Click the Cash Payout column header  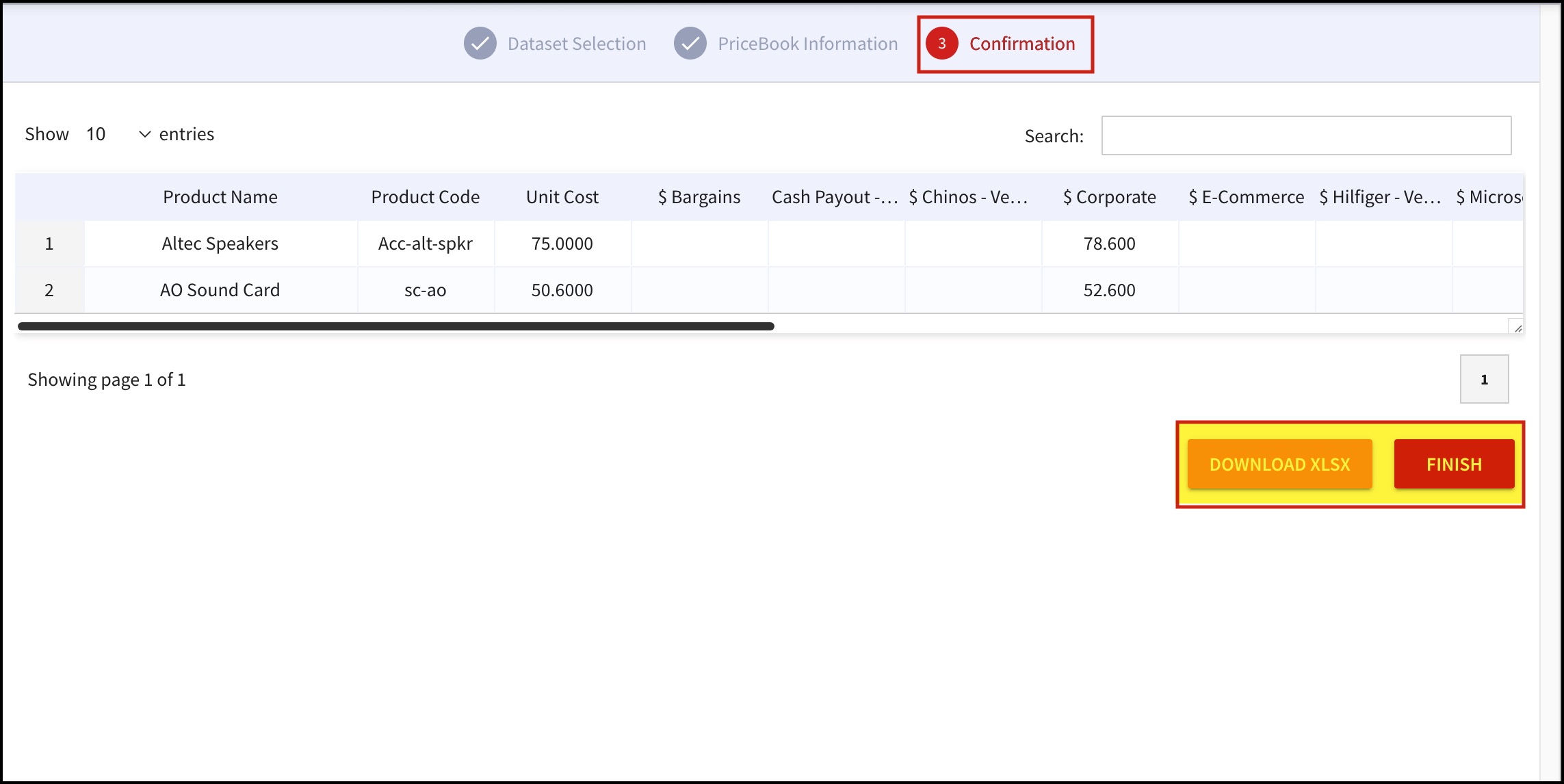click(836, 197)
